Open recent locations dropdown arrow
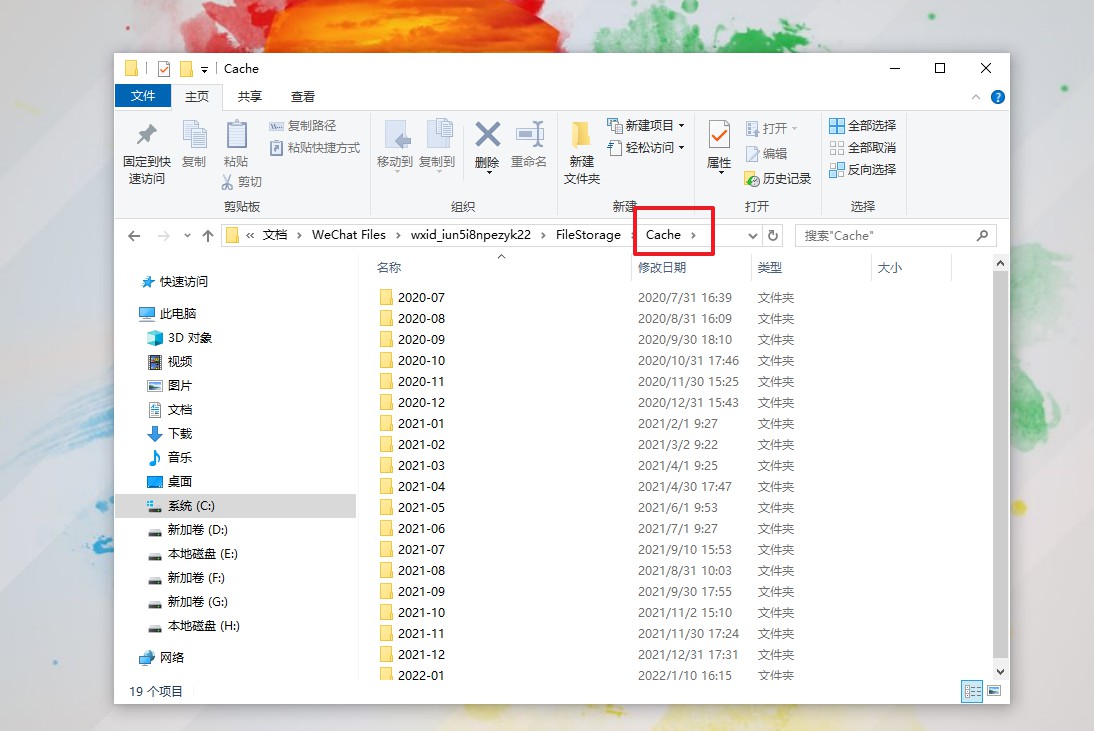This screenshot has height=731, width=1094. 187,236
